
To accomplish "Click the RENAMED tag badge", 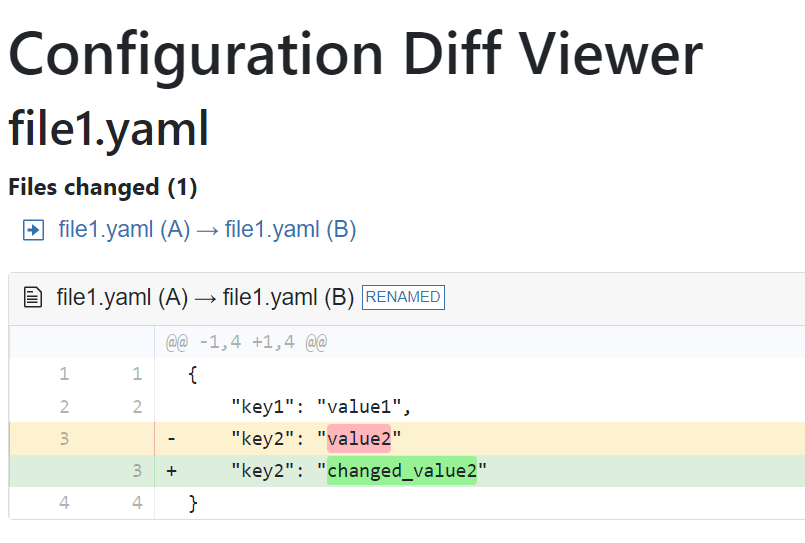I will click(x=403, y=297).
